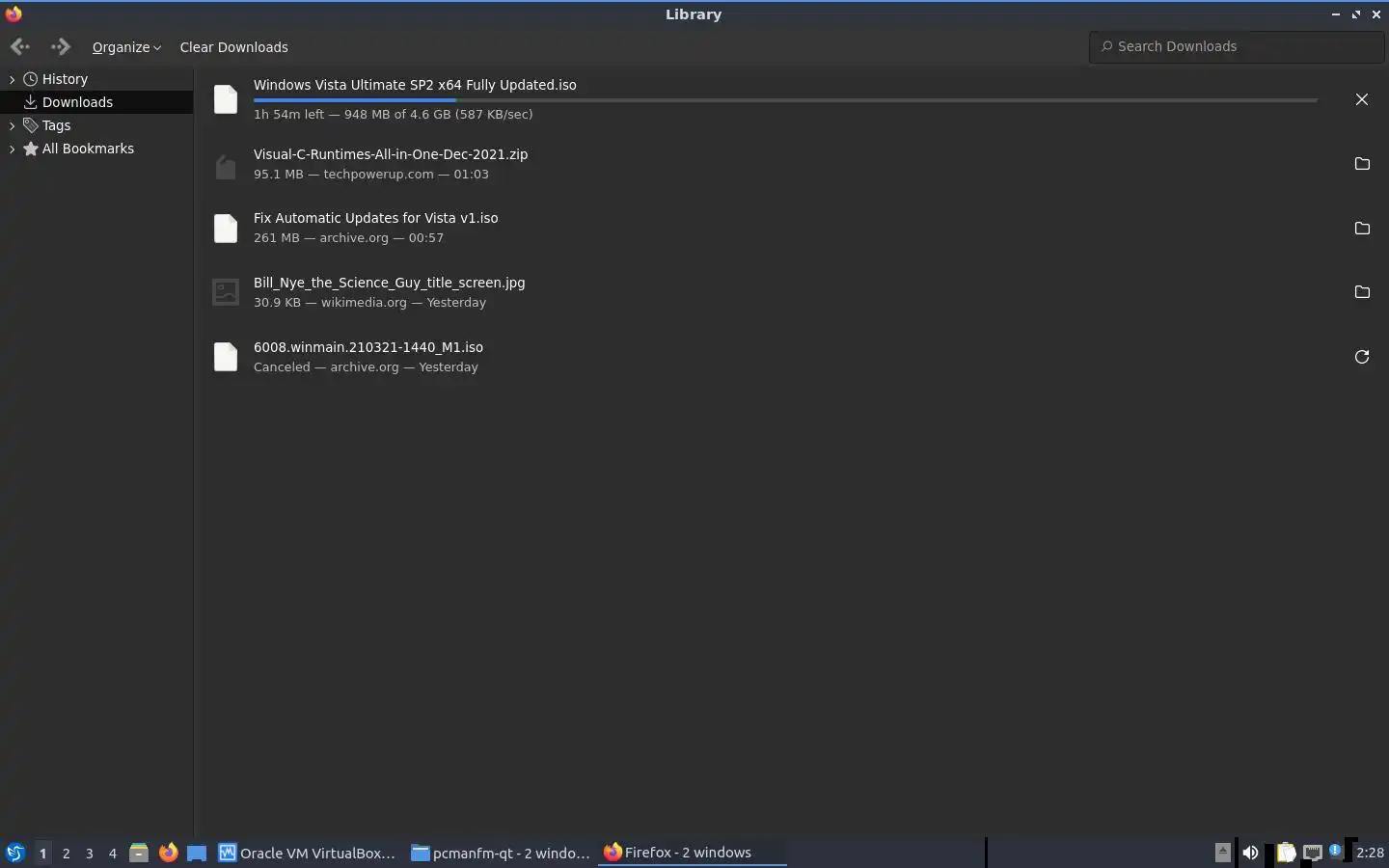Open the Organize dropdown menu
Screen dimensions: 1389x868
pos(126,47)
